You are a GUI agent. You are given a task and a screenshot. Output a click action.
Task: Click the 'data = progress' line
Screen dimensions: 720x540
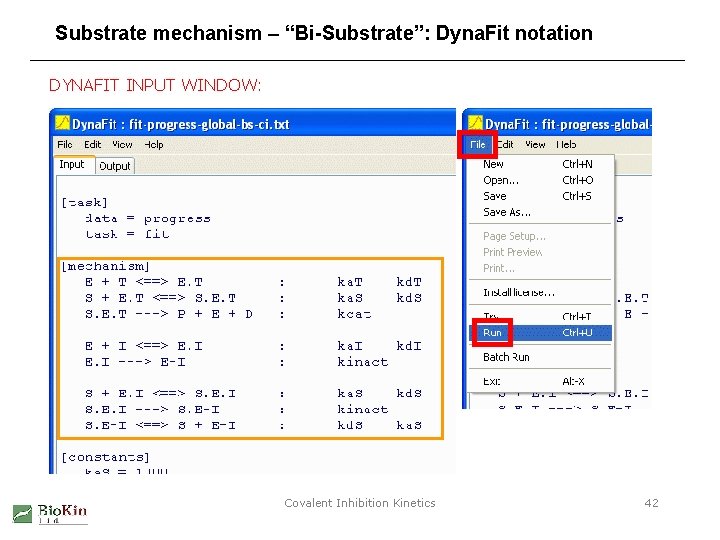coord(148,219)
